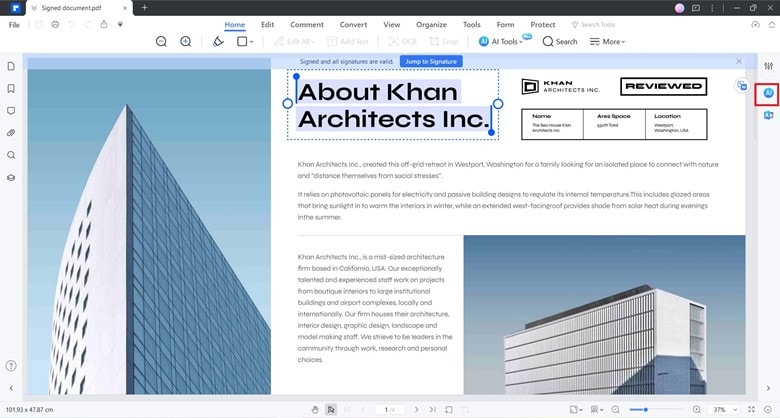Collapse the ribbon with up arrow

click(772, 24)
